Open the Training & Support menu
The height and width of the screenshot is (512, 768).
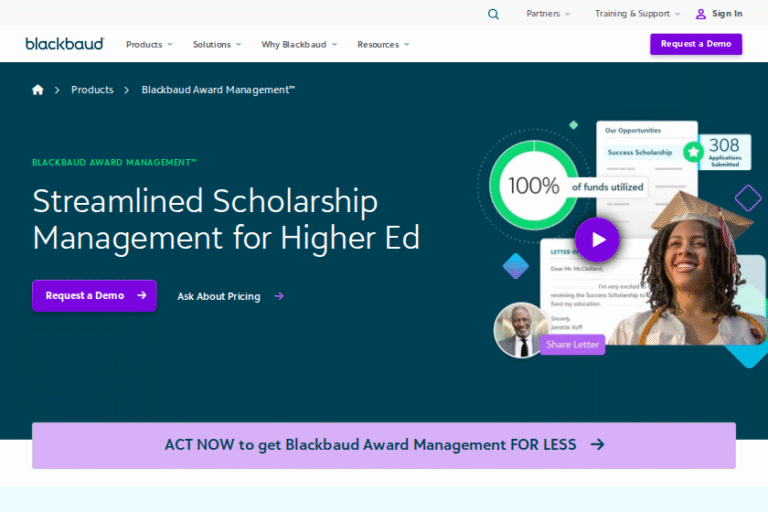(637, 14)
